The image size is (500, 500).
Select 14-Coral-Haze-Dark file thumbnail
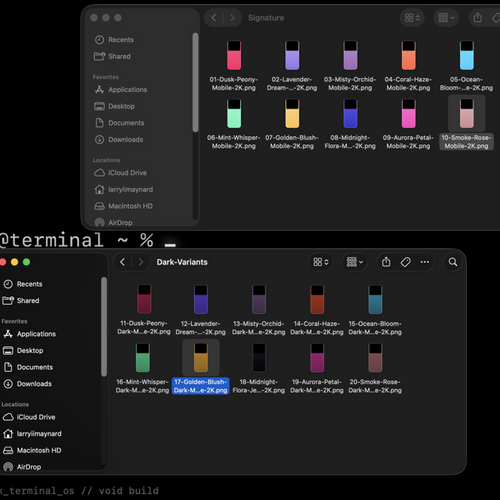coord(317,299)
